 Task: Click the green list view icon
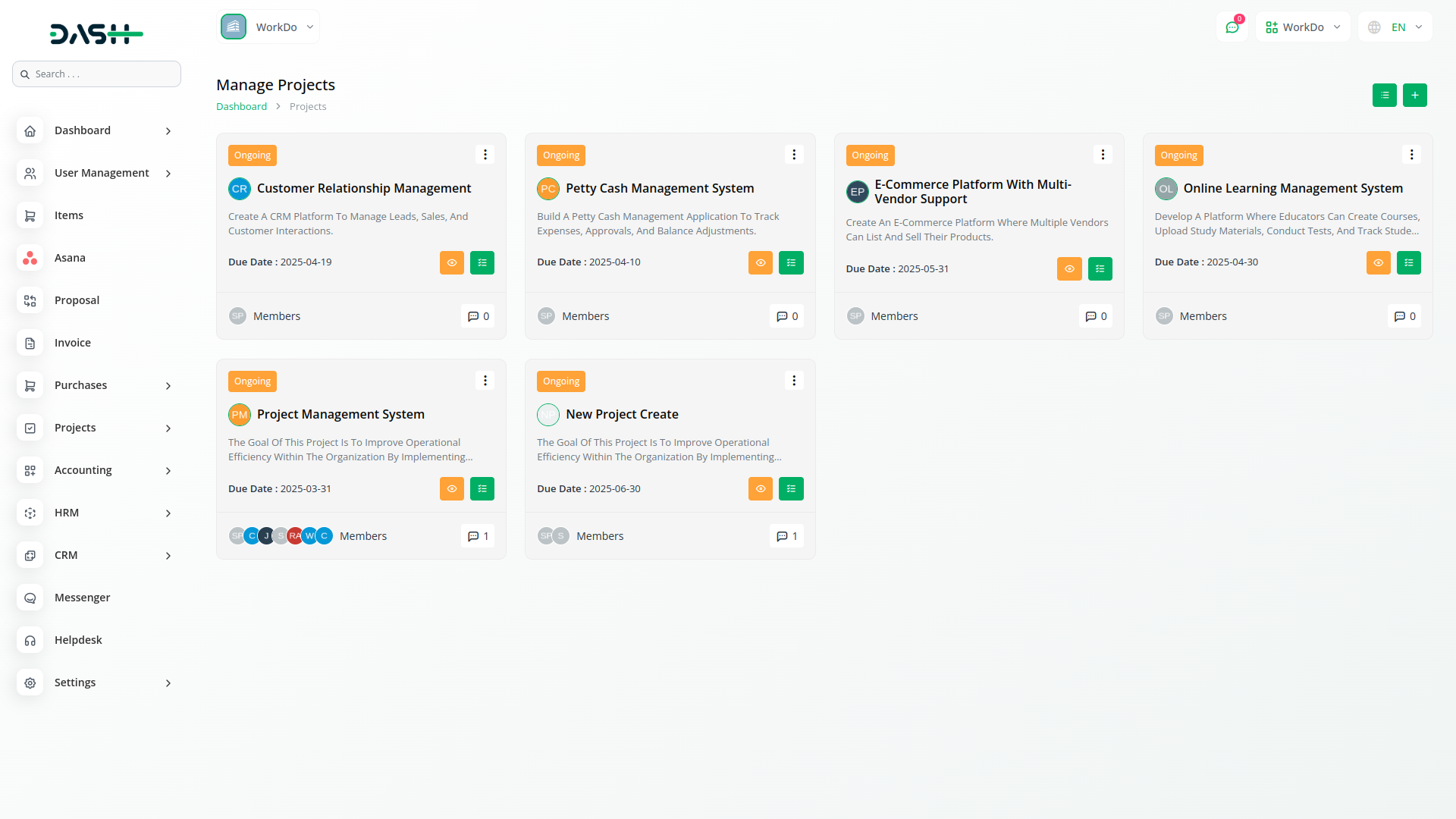click(x=1384, y=96)
